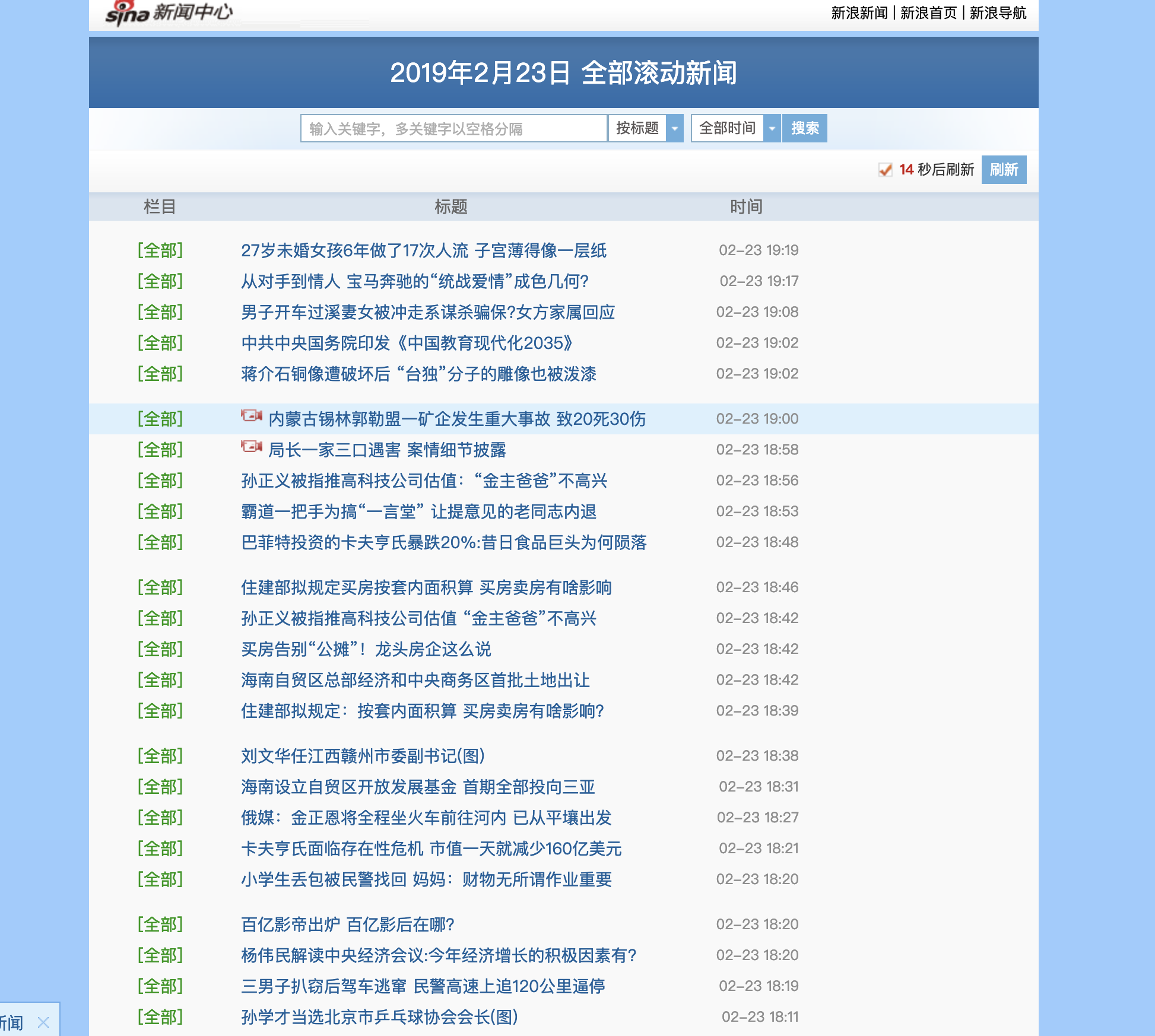The height and width of the screenshot is (1036, 1155).
Task: Toggle the 14秒后刷新 auto-refresh checkbox
Action: 886,170
